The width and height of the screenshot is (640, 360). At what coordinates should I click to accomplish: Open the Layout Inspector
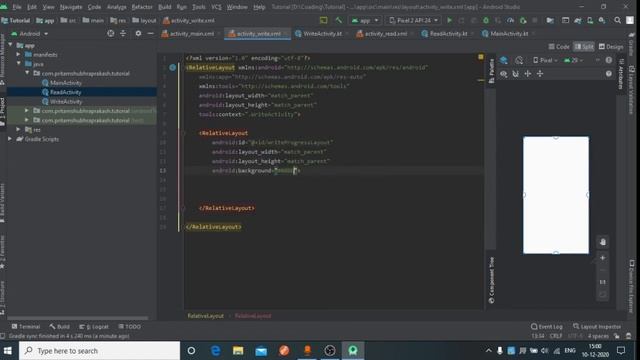597,327
